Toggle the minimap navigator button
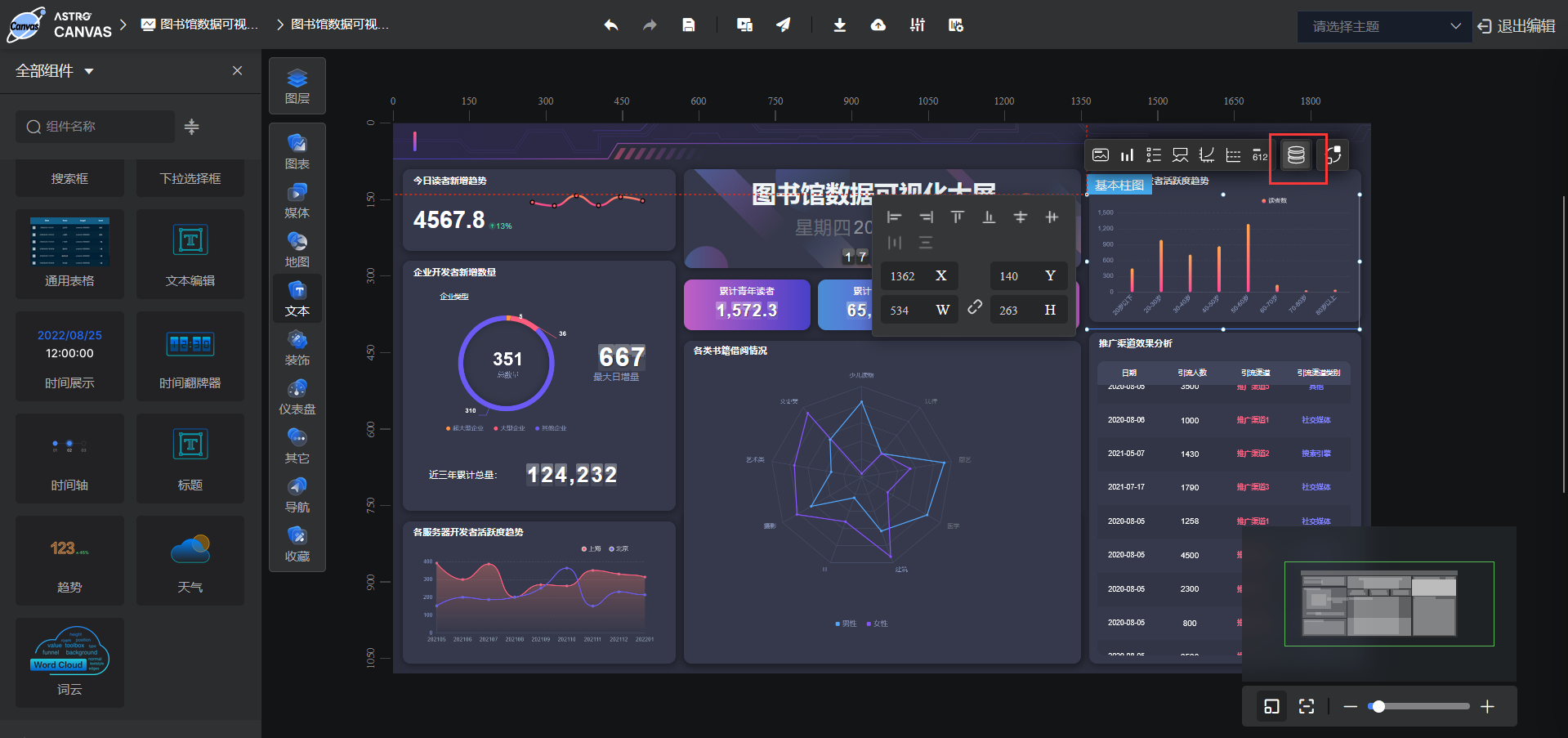 click(1271, 706)
